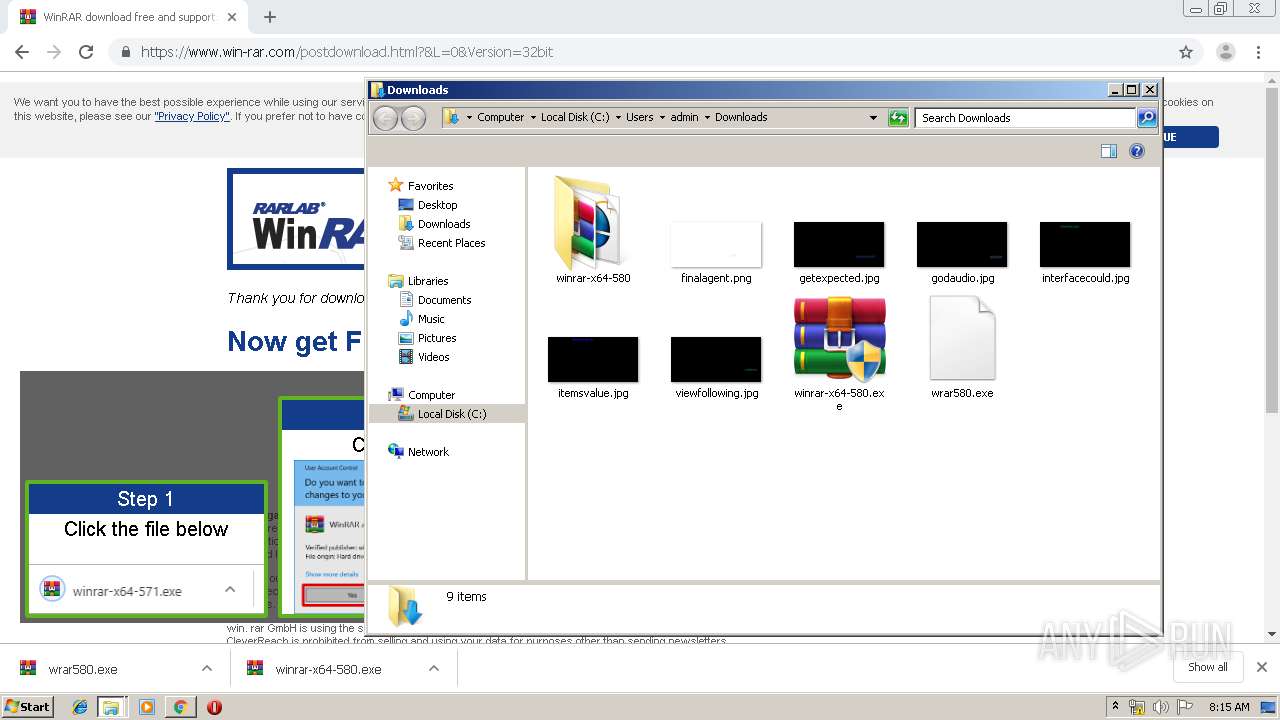The height and width of the screenshot is (720, 1280).
Task: Click Chrome taskbar icon
Action: [x=180, y=707]
